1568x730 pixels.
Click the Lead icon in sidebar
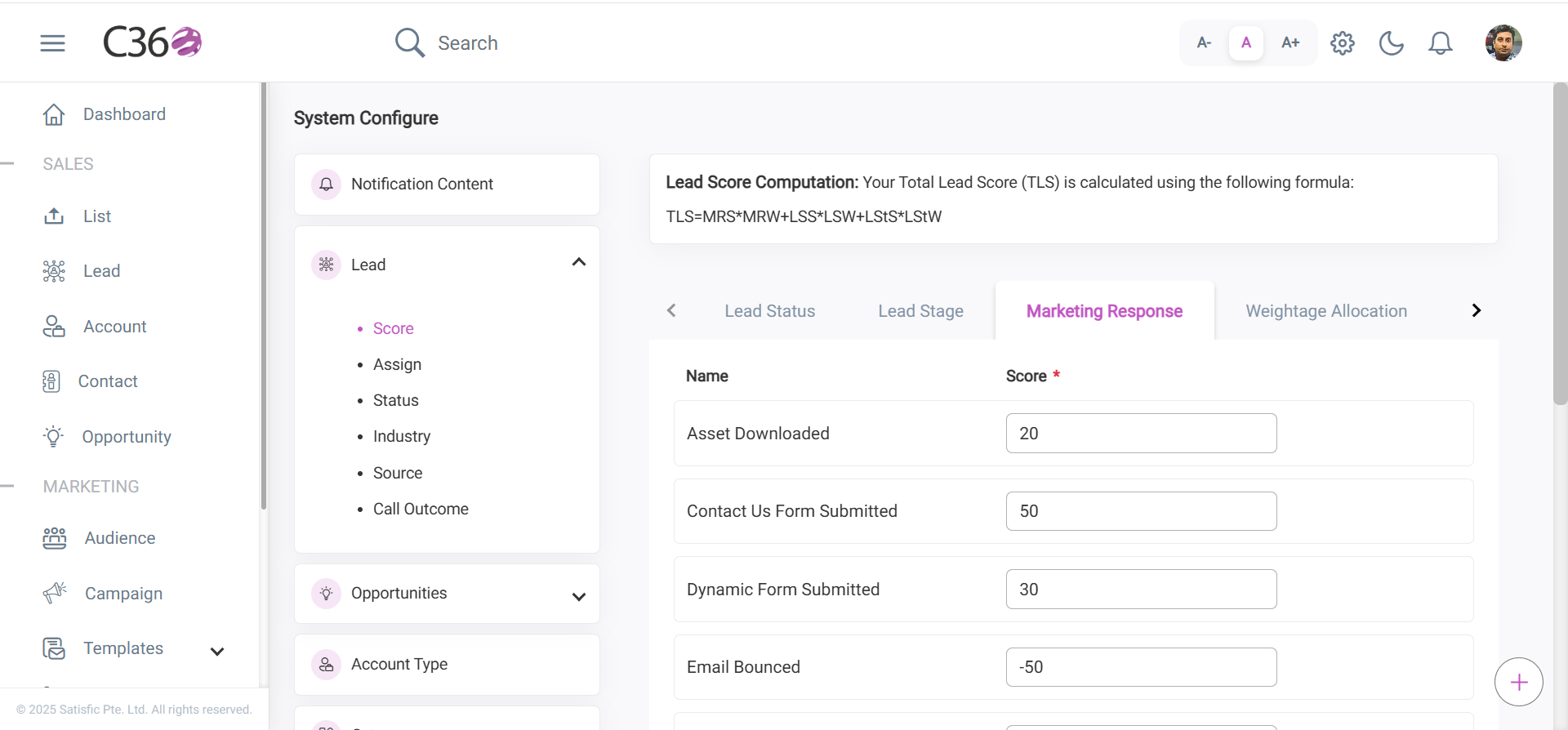tap(54, 271)
